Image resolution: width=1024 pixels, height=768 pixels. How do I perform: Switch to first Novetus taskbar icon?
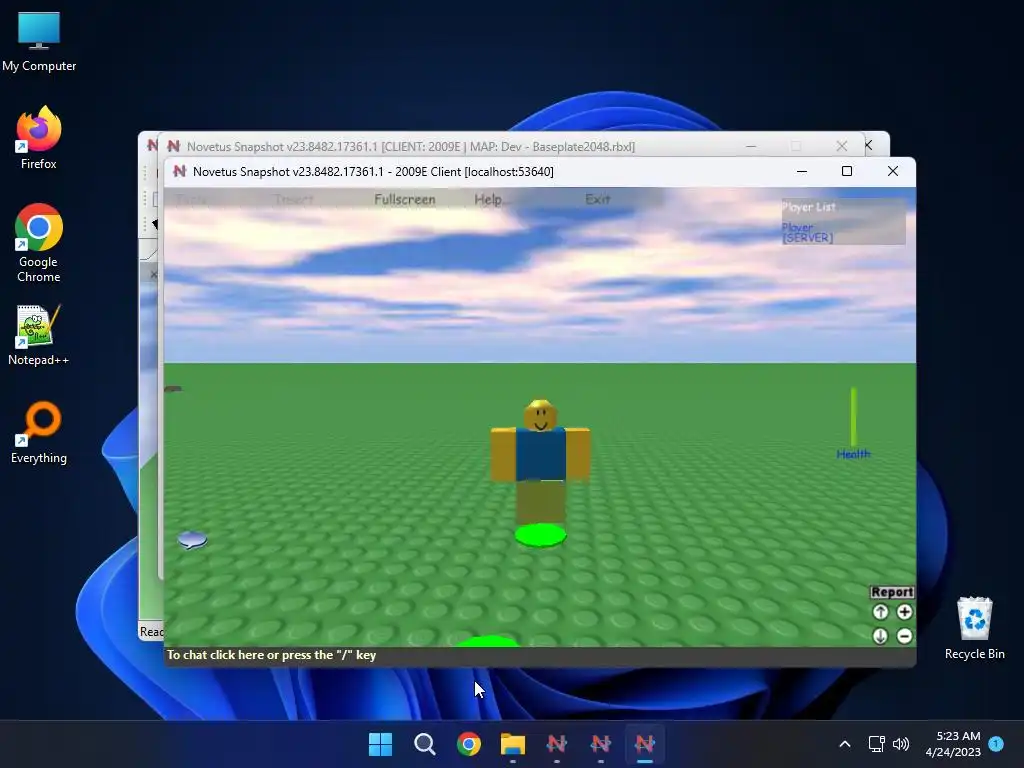click(x=556, y=744)
